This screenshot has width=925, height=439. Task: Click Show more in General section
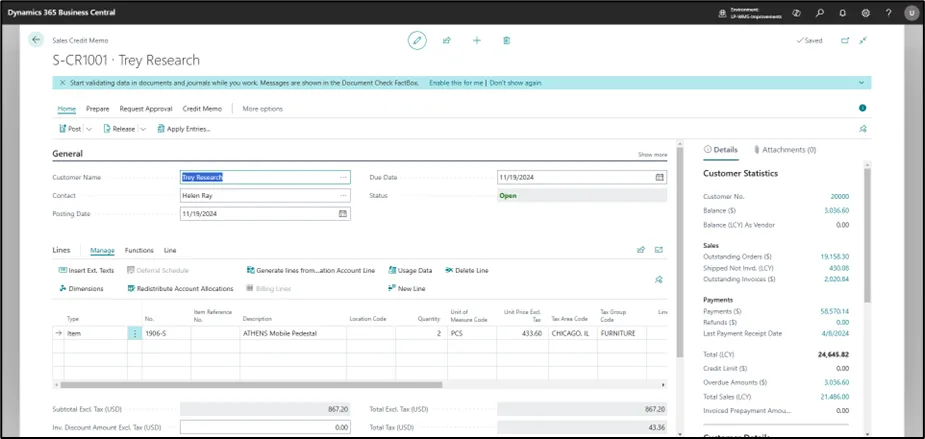(652, 155)
